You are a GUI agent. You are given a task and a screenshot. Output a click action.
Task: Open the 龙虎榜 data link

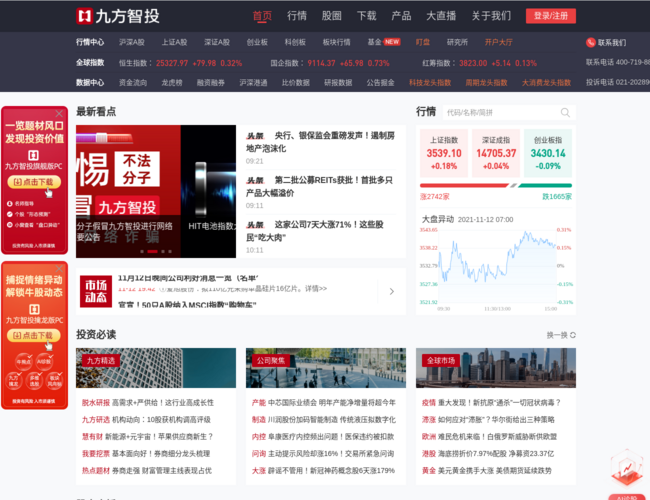[x=172, y=83]
